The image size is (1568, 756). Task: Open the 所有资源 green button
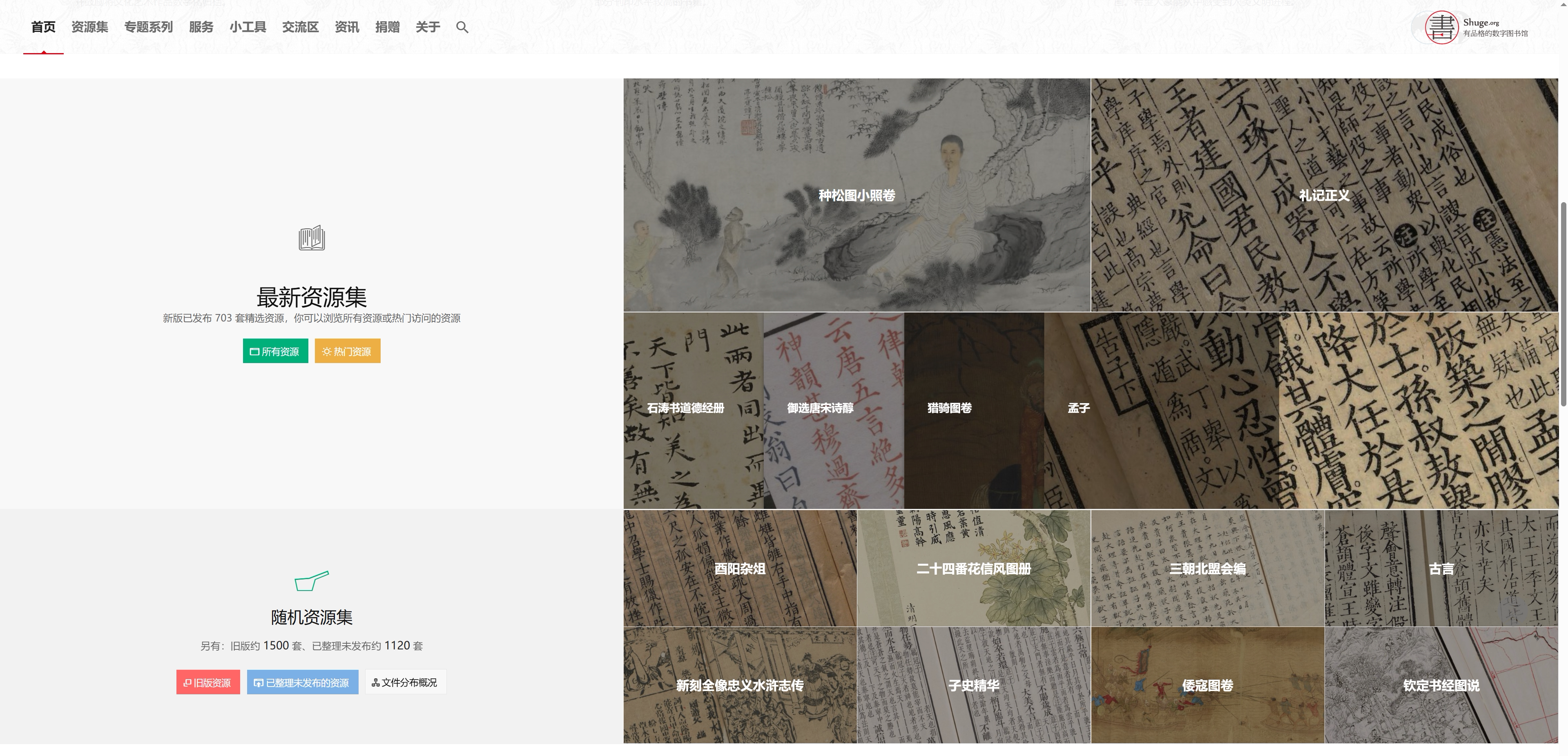pyautogui.click(x=275, y=351)
